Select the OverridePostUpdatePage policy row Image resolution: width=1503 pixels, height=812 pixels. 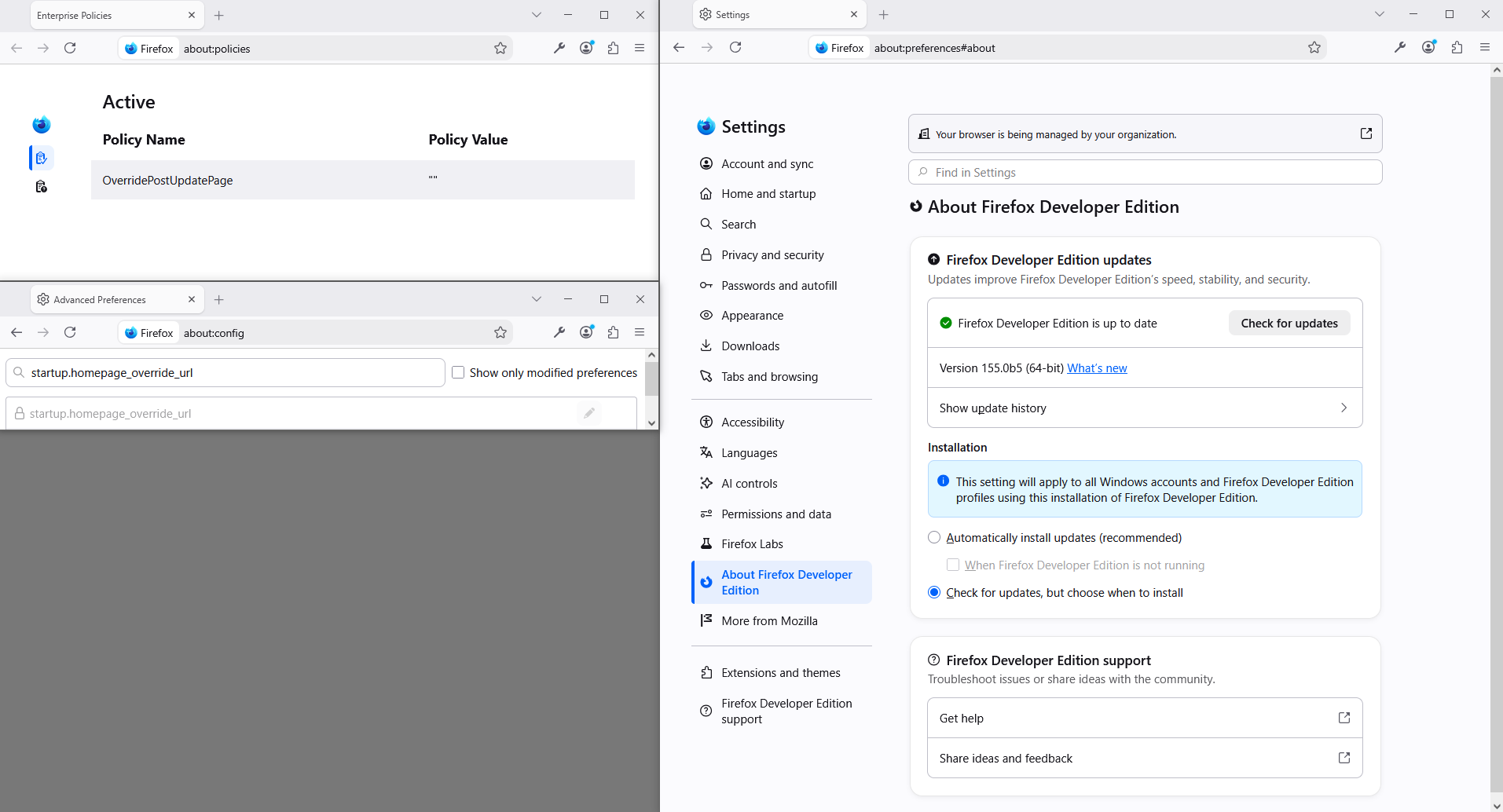point(363,180)
